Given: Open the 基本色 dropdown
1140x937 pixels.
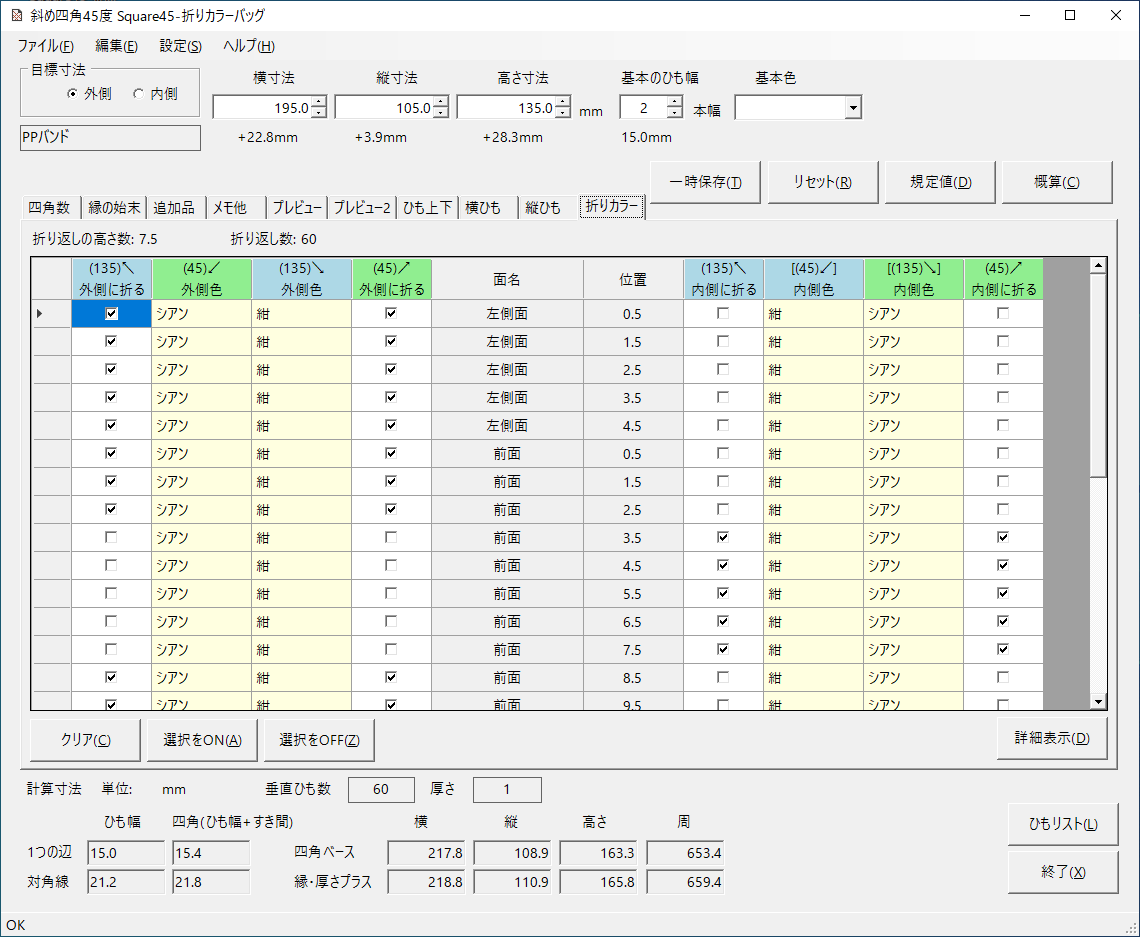Looking at the screenshot, I should [853, 108].
